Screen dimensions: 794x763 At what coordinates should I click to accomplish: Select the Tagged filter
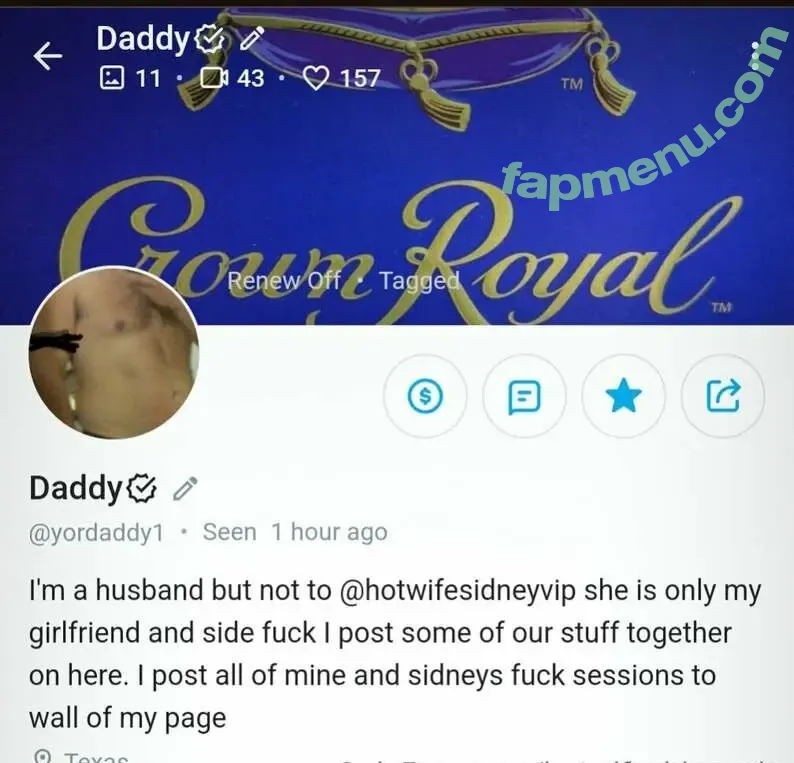tap(420, 281)
